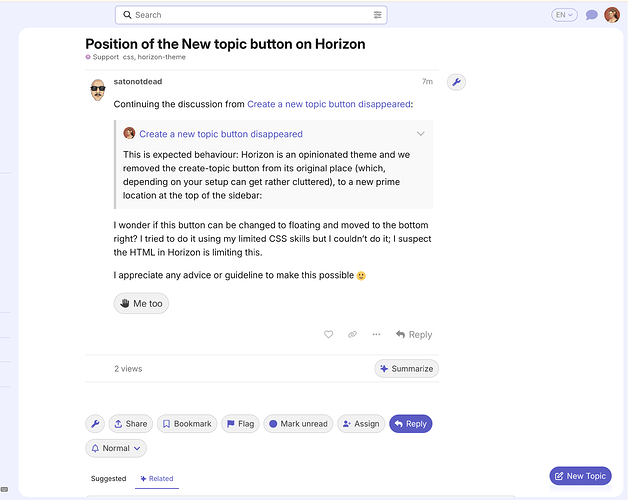Expand the quoted post chevron
Image resolution: width=628 pixels, height=500 pixels.
pos(421,133)
